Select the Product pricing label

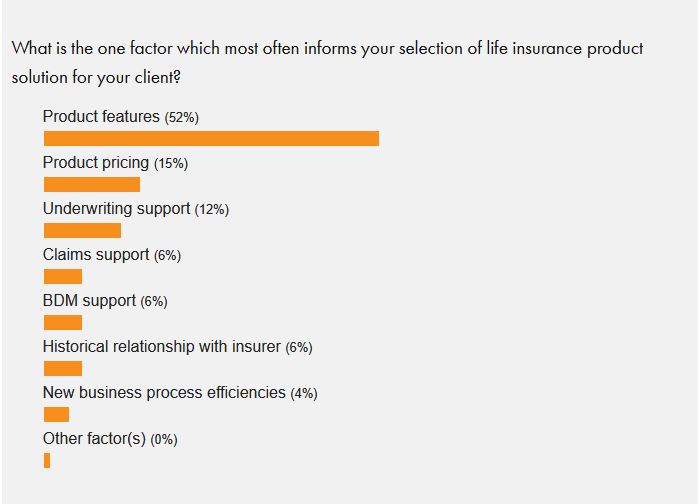[x=96, y=163]
